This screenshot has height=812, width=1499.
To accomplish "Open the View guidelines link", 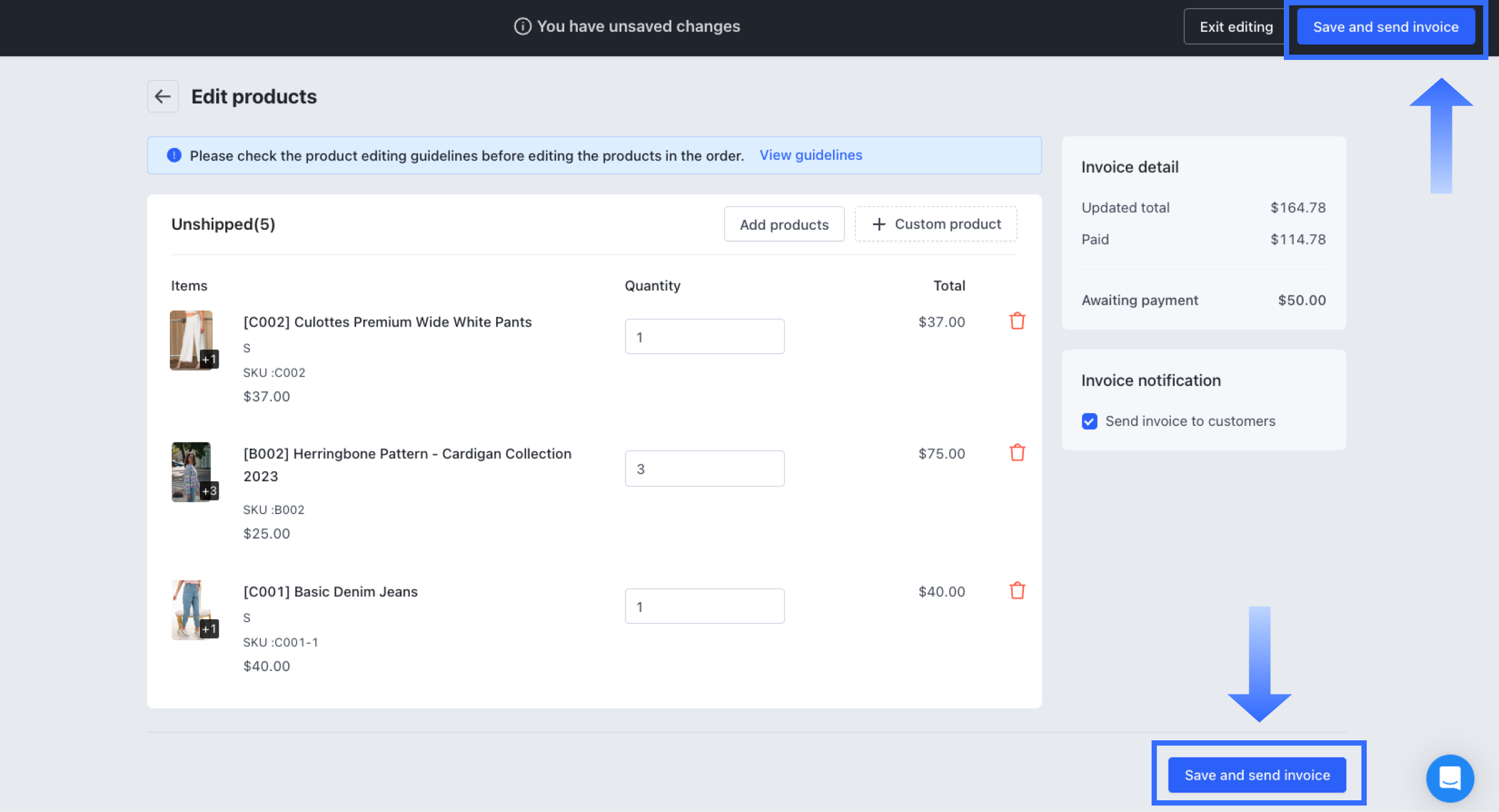I will 810,155.
